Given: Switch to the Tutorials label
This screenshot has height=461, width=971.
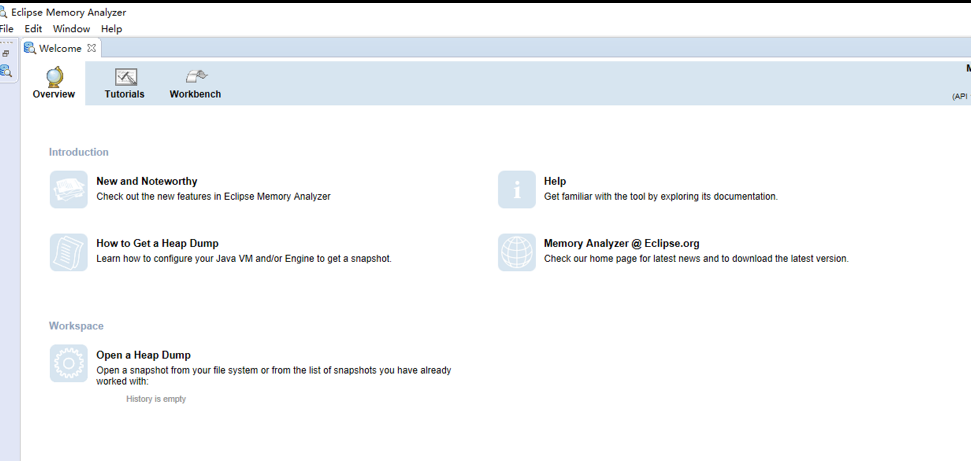Looking at the screenshot, I should (x=124, y=94).
